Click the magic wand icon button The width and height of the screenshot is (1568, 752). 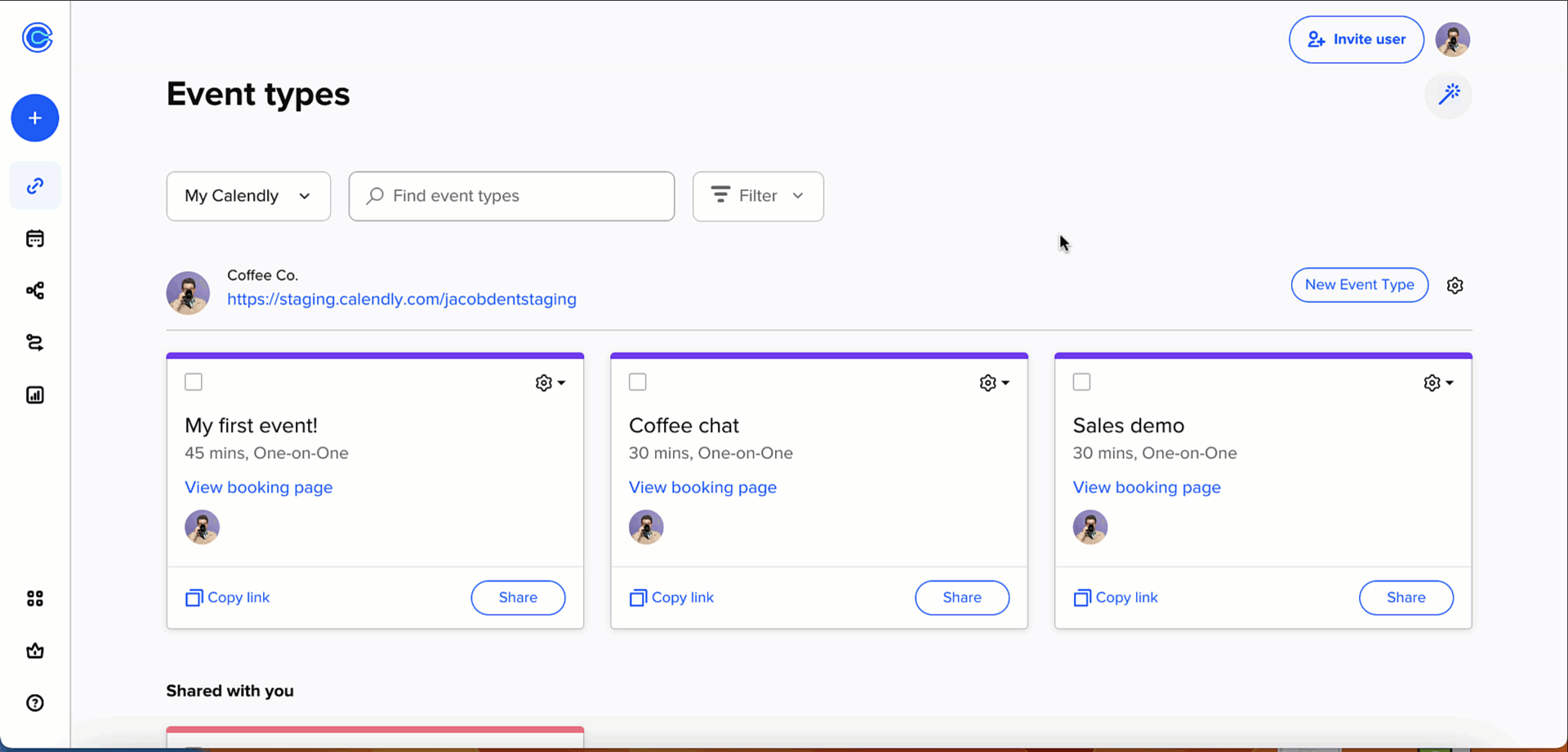pos(1449,95)
